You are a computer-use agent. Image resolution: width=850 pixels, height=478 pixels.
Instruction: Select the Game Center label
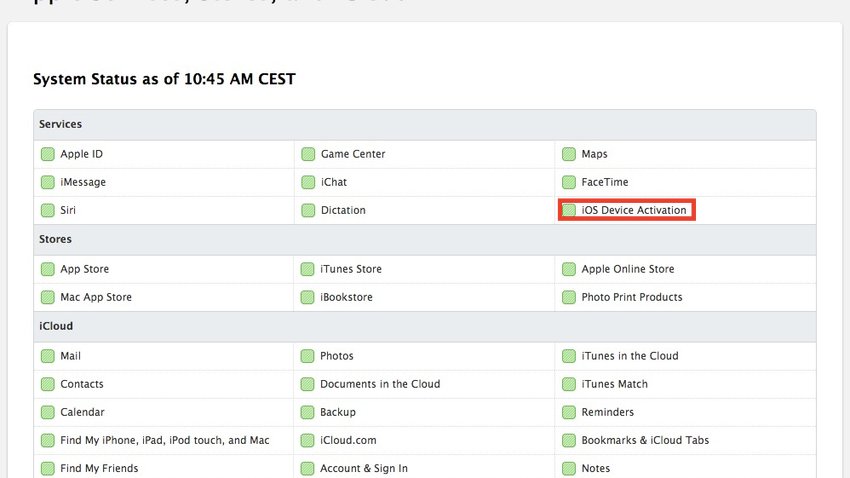(353, 154)
